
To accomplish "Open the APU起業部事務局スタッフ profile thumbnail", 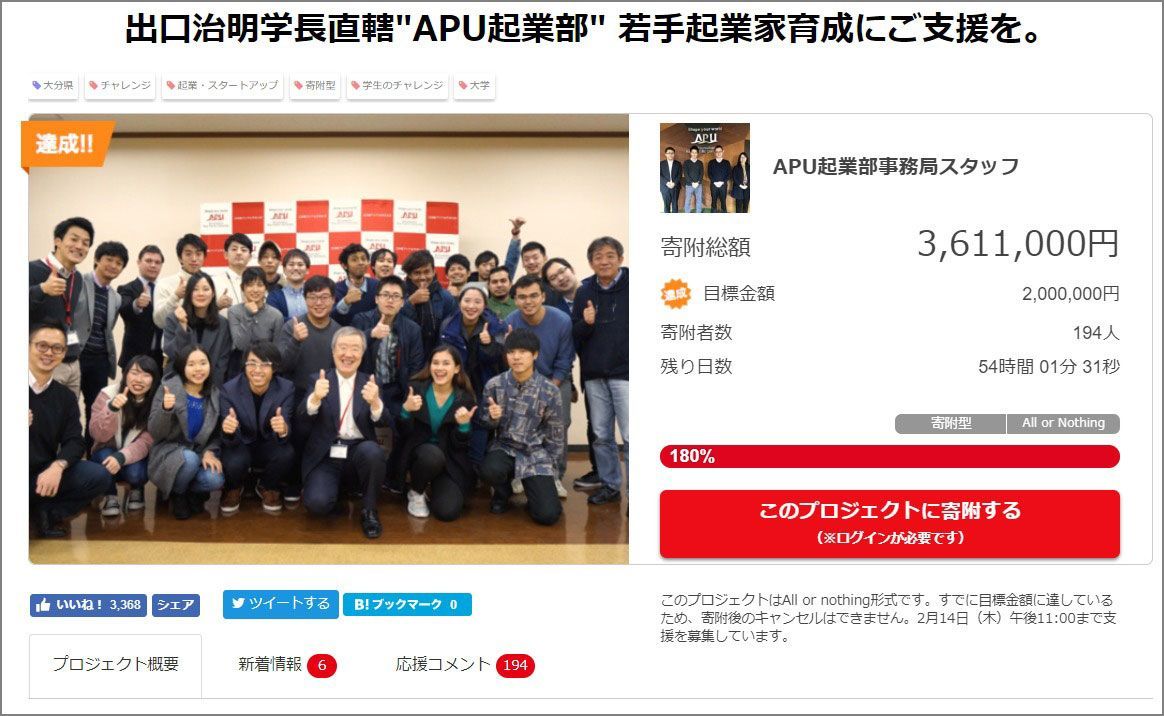I will pos(704,168).
